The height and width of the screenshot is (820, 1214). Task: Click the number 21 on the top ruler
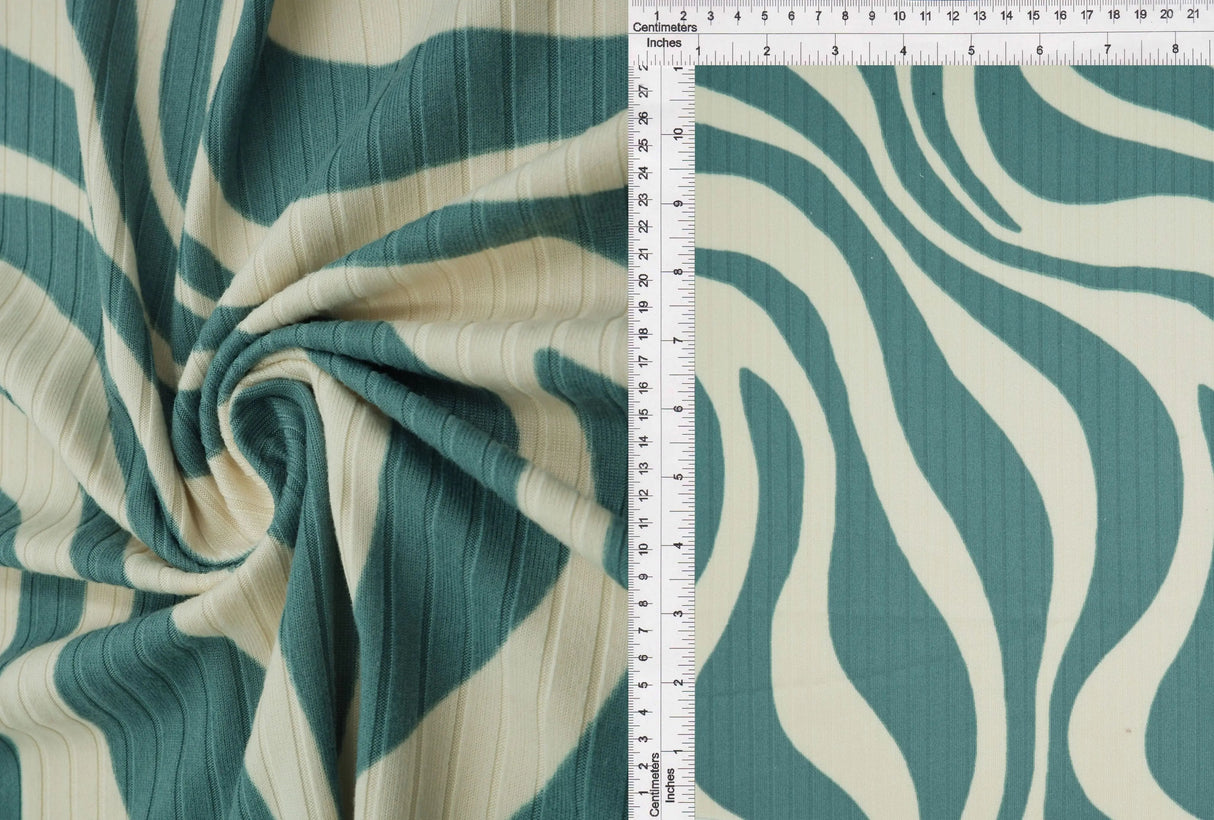1193,16
